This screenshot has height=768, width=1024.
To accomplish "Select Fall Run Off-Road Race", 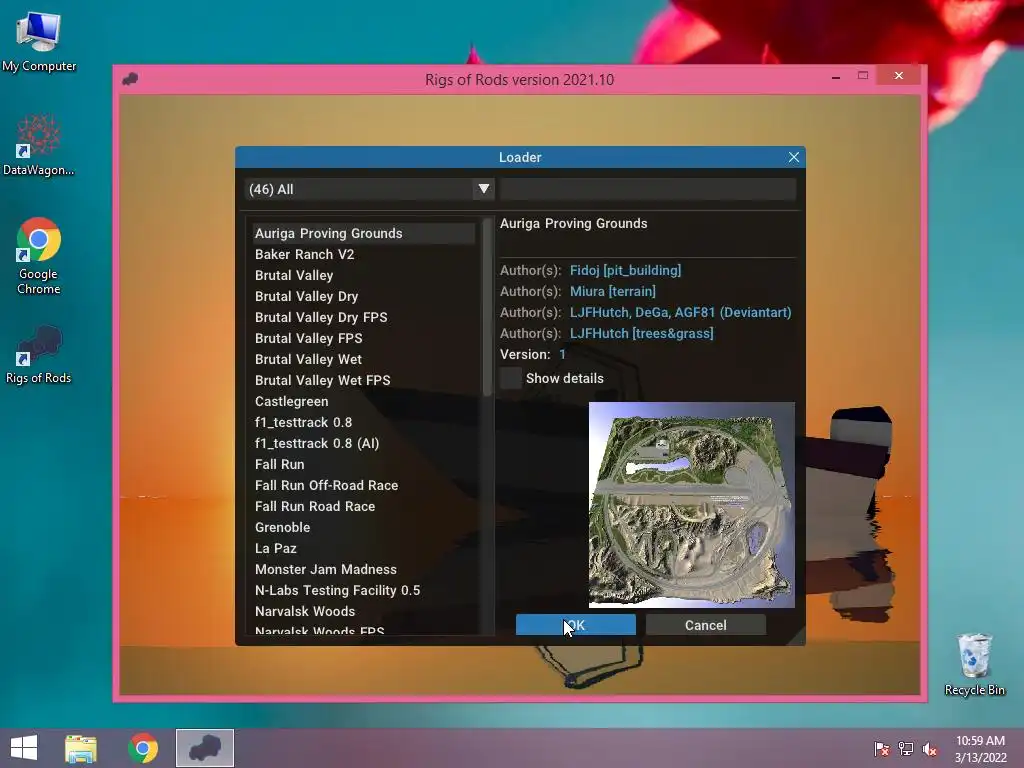I will [x=364, y=485].
